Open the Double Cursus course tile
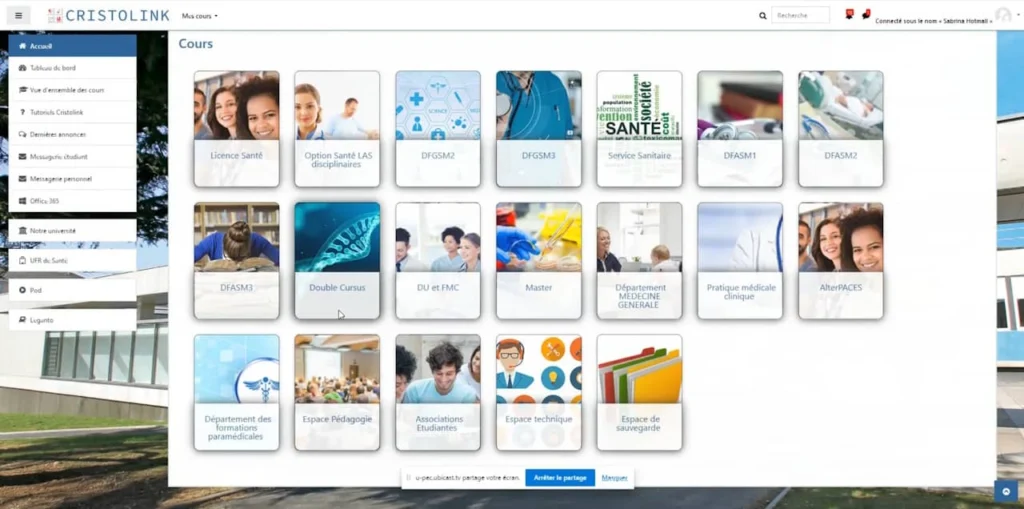Screen dimensions: 1024x509 [x=337, y=260]
